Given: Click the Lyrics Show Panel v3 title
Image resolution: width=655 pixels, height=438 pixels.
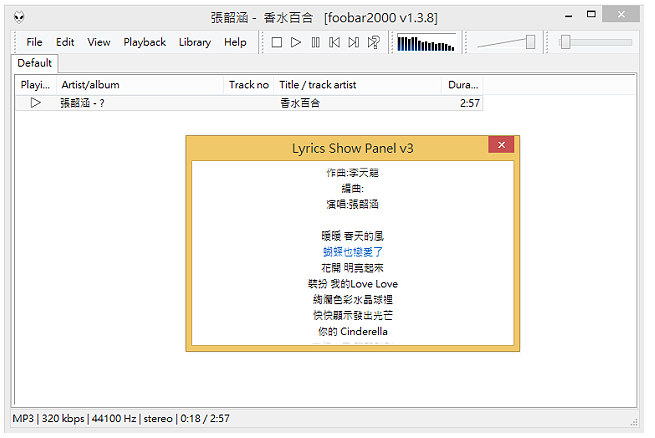Looking at the screenshot, I should tap(353, 148).
